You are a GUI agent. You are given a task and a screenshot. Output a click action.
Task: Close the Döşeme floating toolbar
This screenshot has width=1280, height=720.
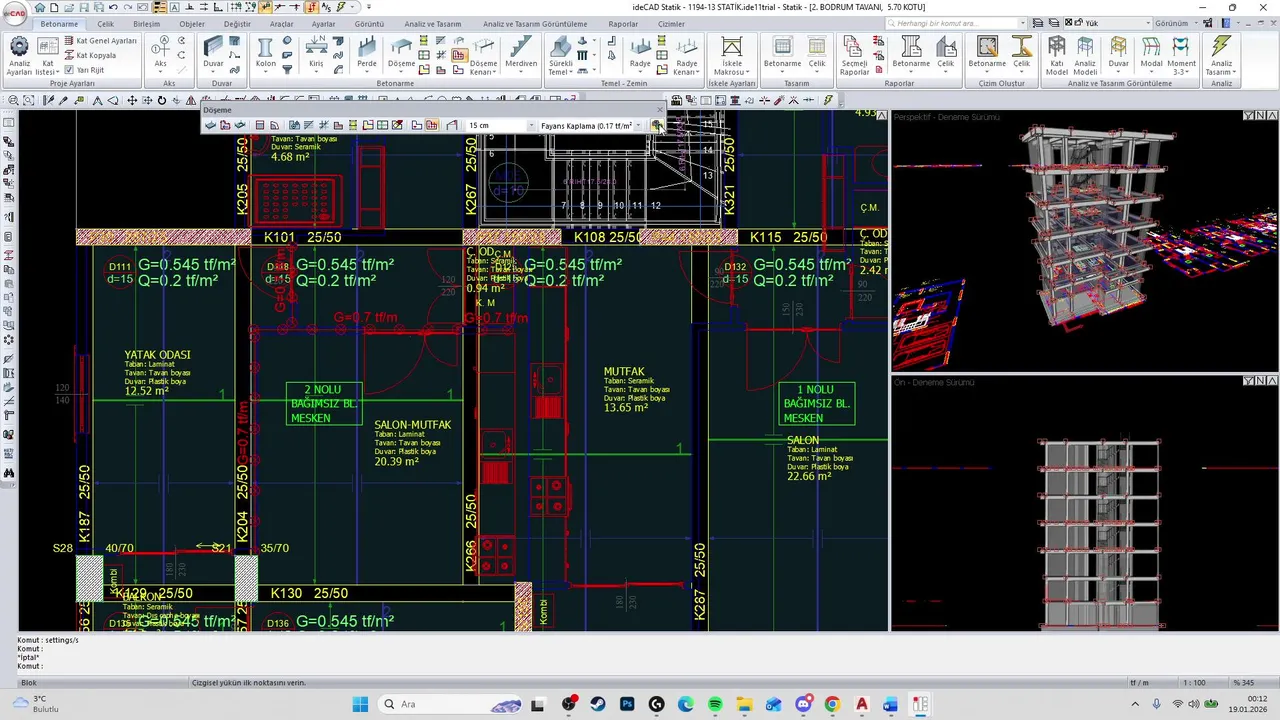[x=659, y=110]
